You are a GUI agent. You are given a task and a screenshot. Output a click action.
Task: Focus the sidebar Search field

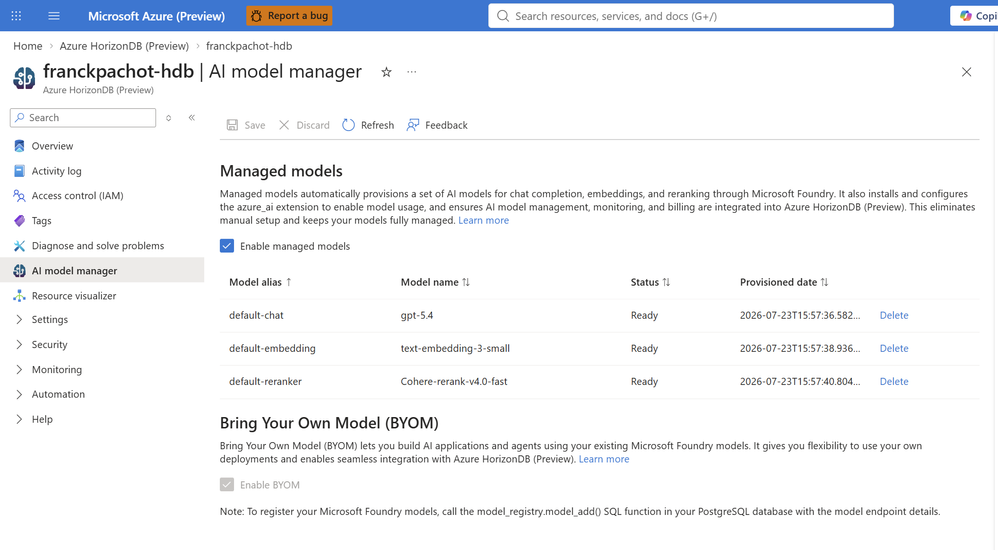coord(83,118)
